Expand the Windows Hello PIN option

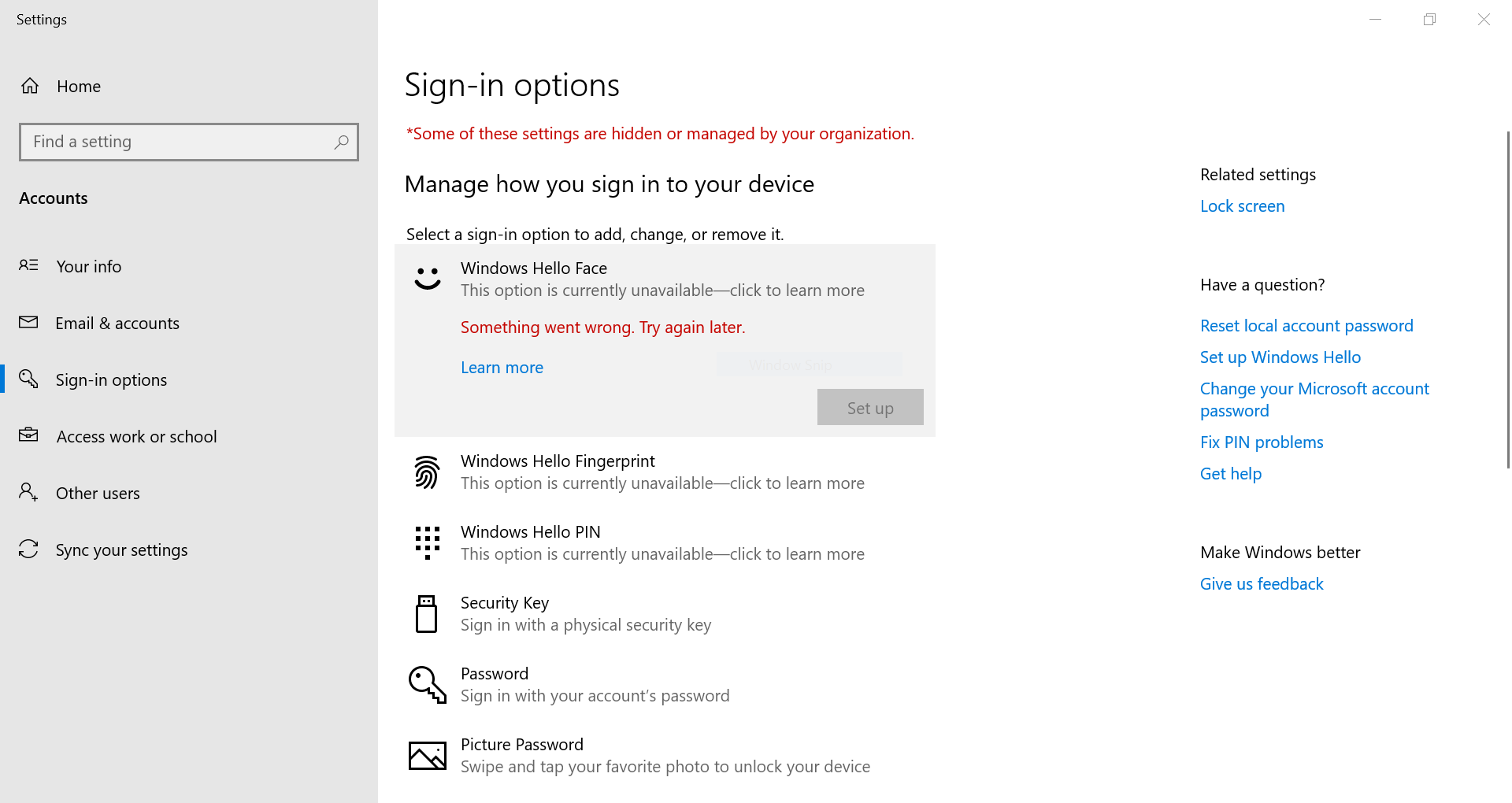coord(665,543)
